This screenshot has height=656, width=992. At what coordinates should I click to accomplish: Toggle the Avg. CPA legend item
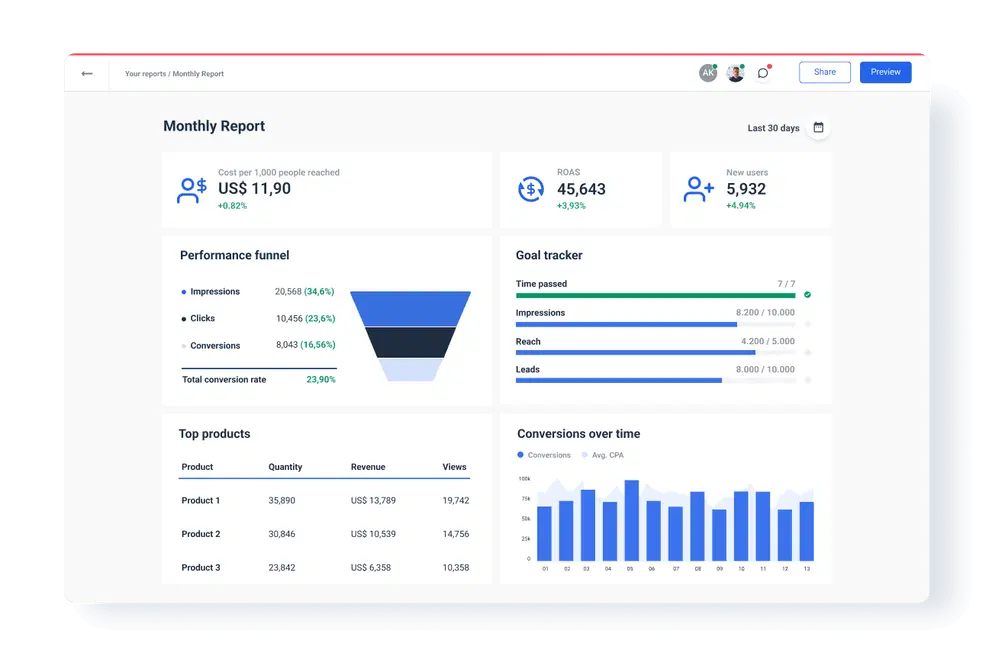[x=602, y=455]
